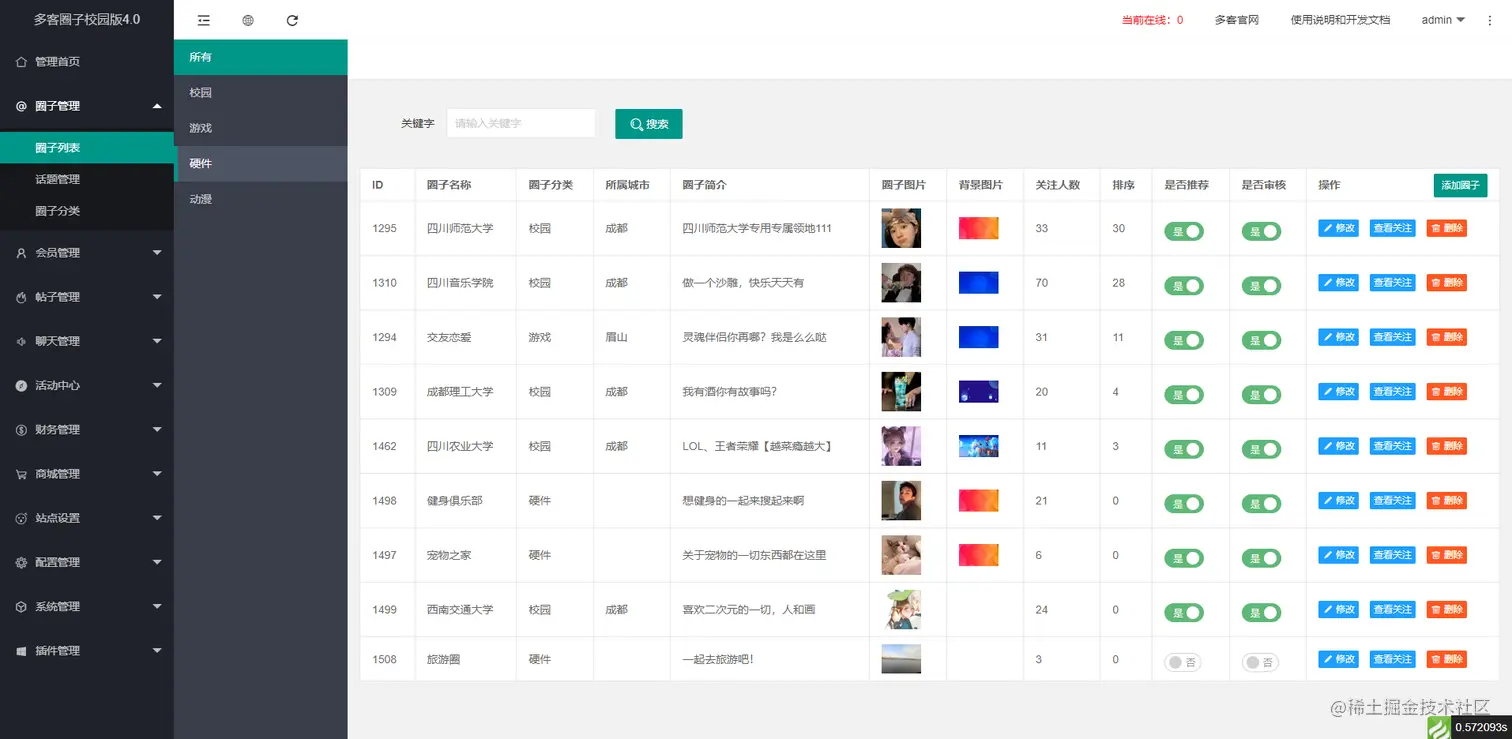Viewport: 1512px width, 739px height.
Task: Open 圈子分类 in the sidebar submenu
Action: click(87, 211)
